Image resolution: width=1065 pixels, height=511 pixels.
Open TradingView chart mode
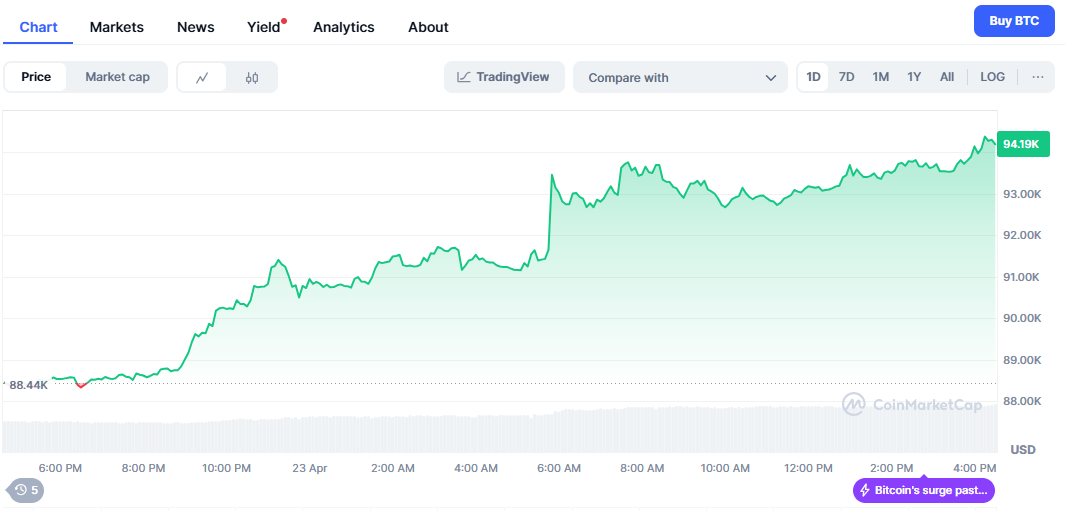pyautogui.click(x=504, y=77)
